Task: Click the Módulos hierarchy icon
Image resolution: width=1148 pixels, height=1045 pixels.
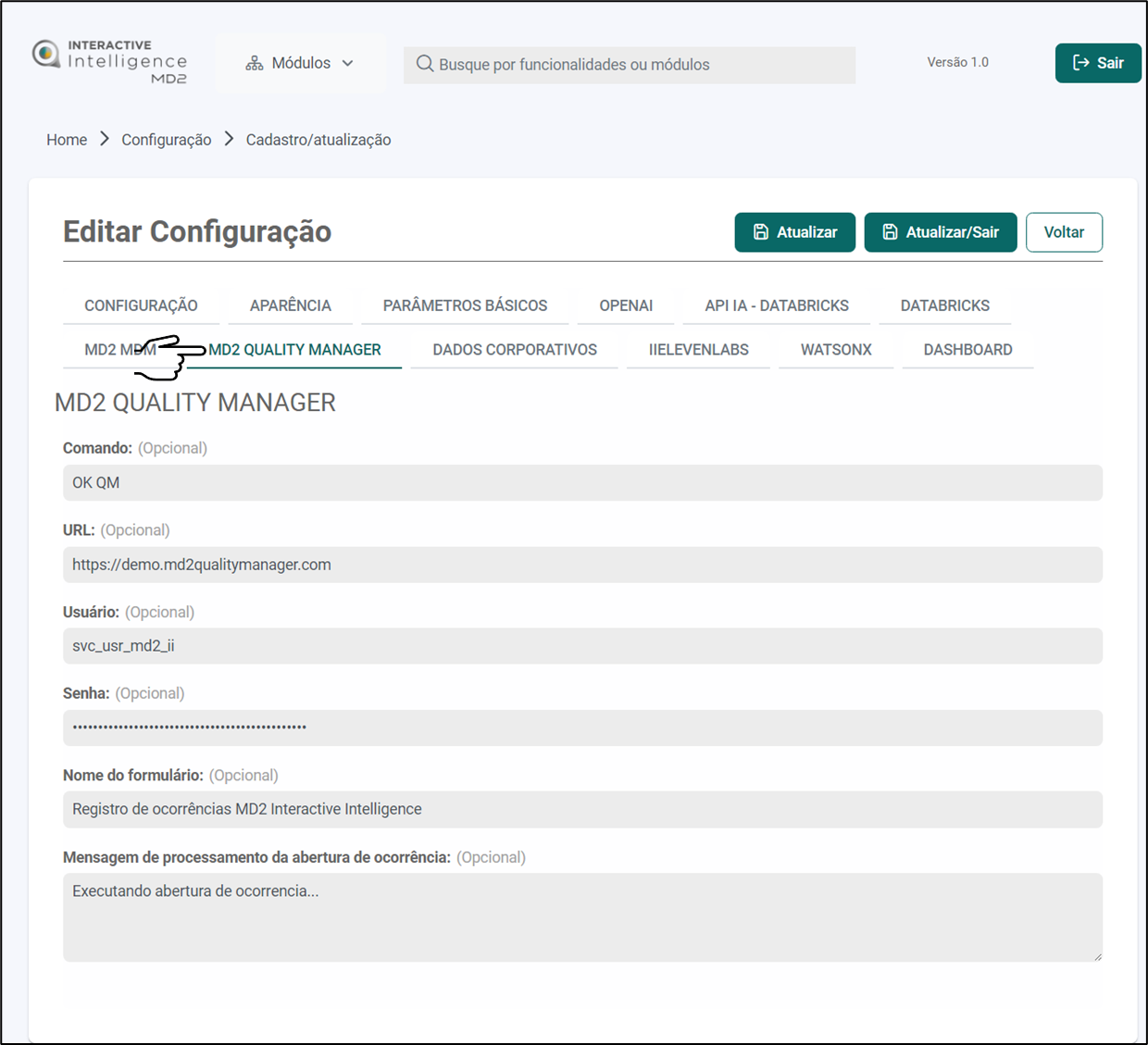Action: click(254, 64)
